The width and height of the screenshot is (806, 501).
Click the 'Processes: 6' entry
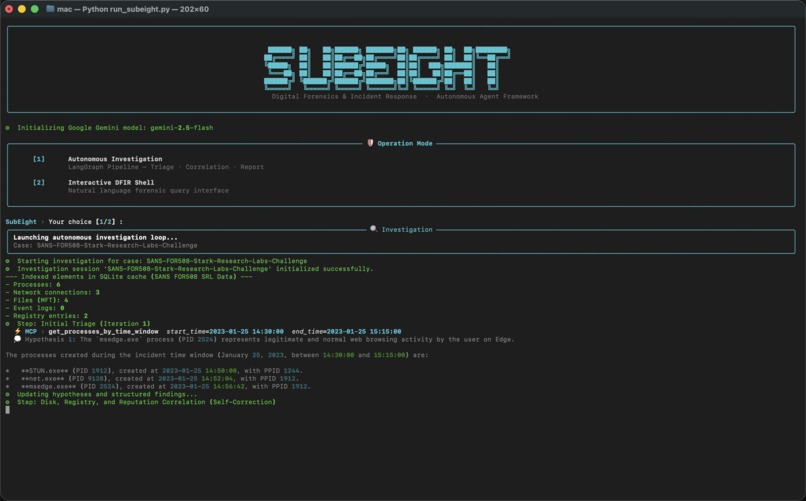(33, 284)
